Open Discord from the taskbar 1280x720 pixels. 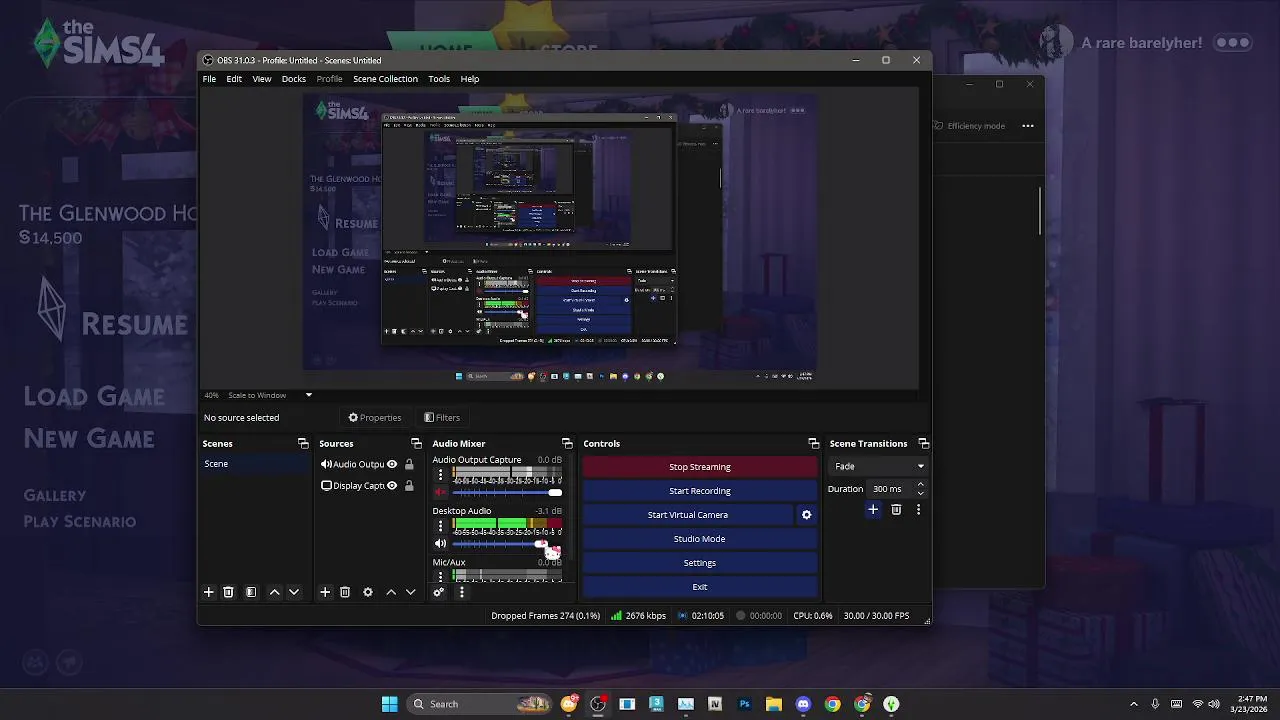pyautogui.click(x=803, y=704)
